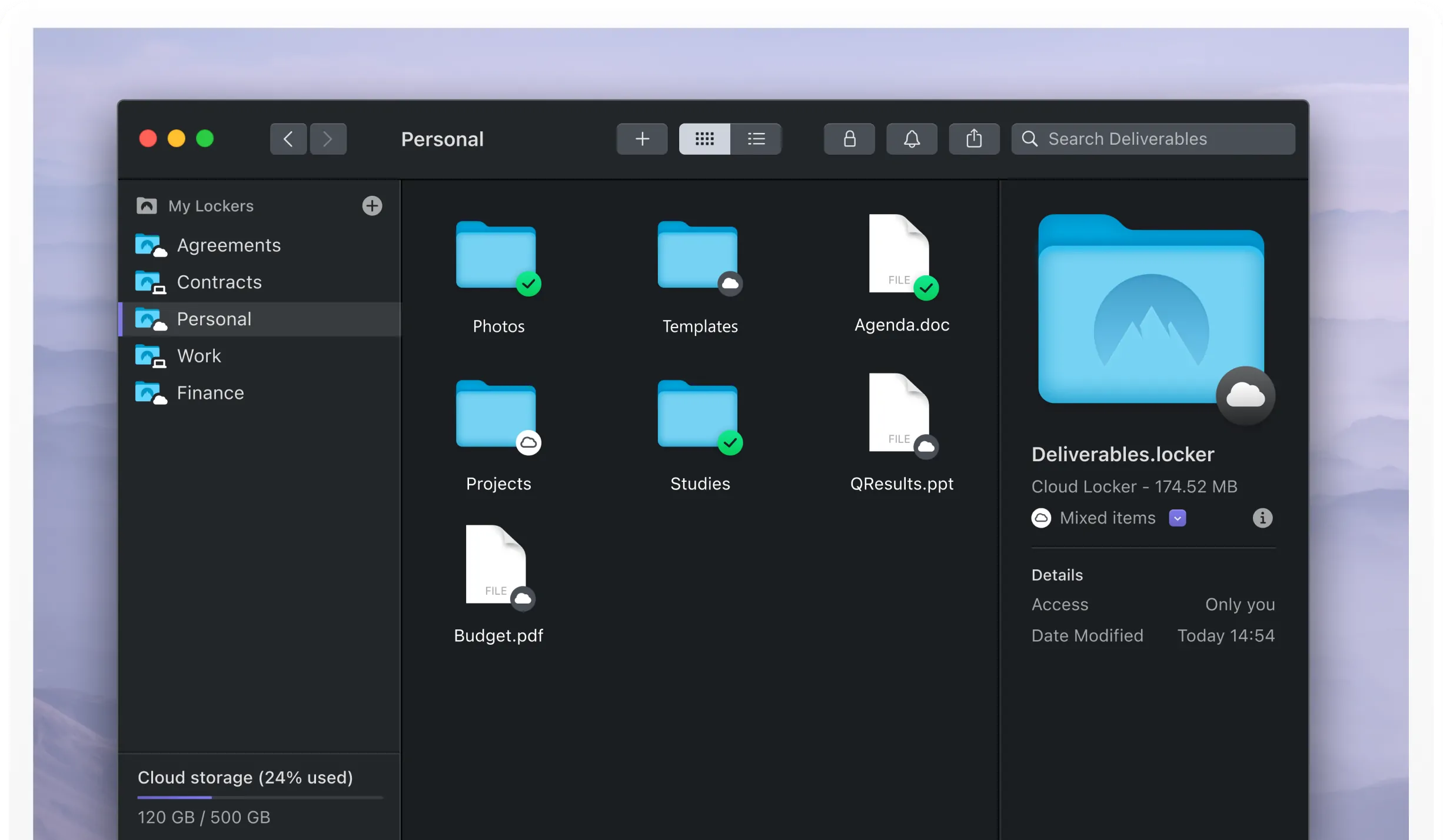
Task: Open the Work locker in the sidebar
Action: [200, 355]
